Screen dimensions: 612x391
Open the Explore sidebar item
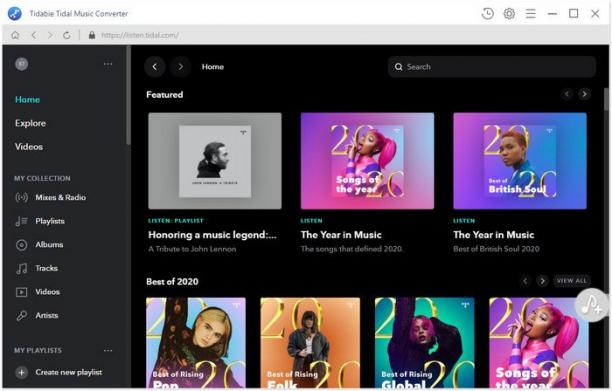(x=30, y=123)
